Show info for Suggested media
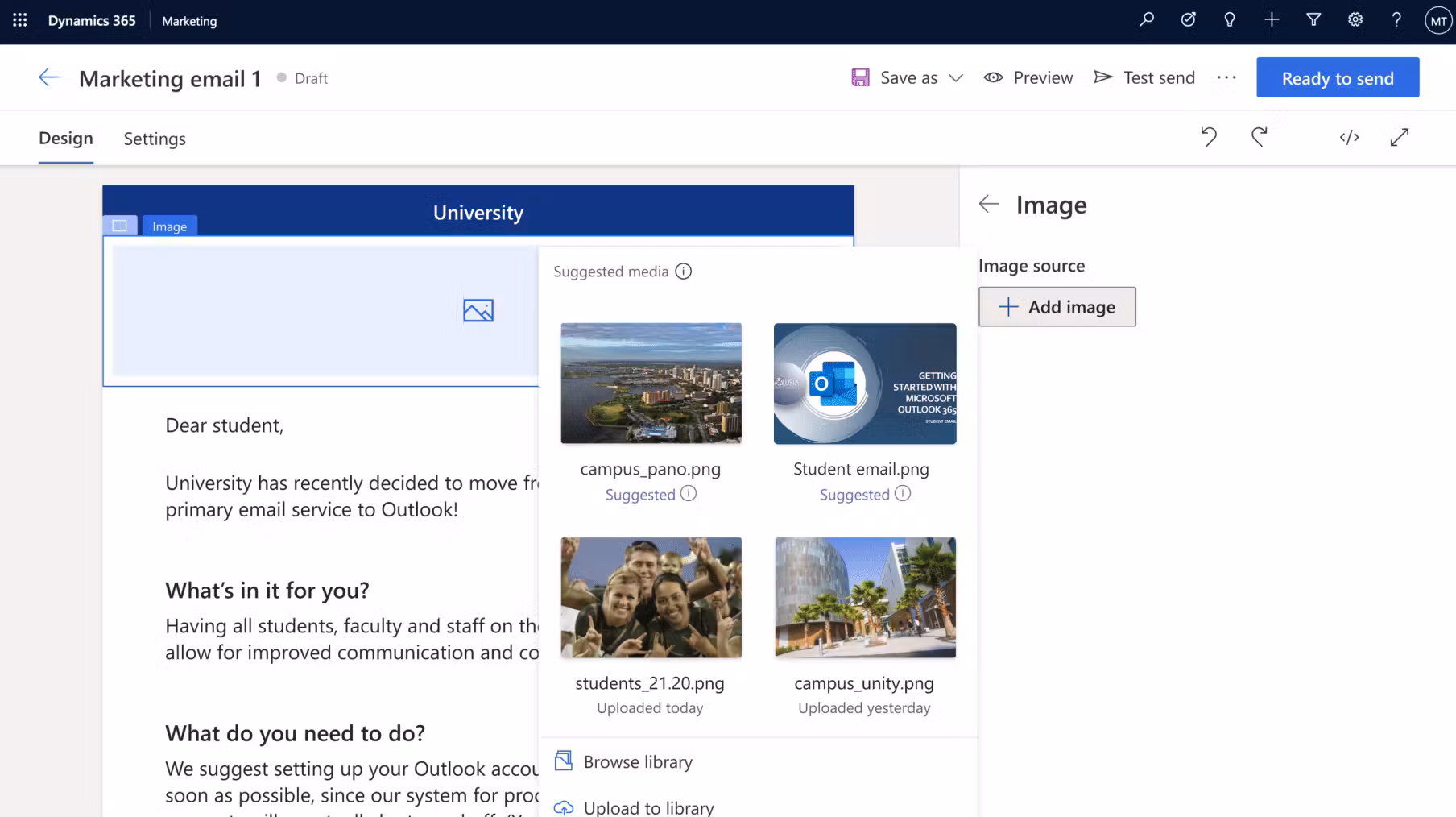 [x=684, y=272]
